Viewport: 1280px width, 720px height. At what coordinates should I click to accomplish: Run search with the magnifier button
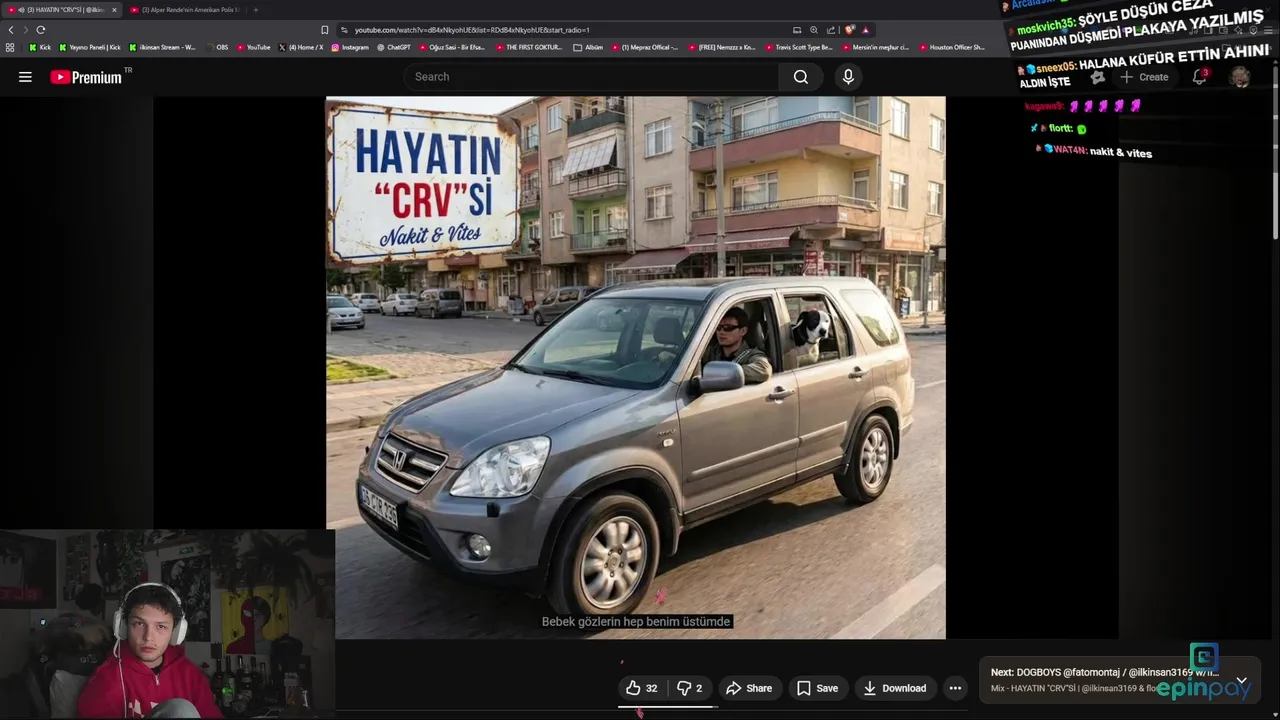[x=801, y=77]
